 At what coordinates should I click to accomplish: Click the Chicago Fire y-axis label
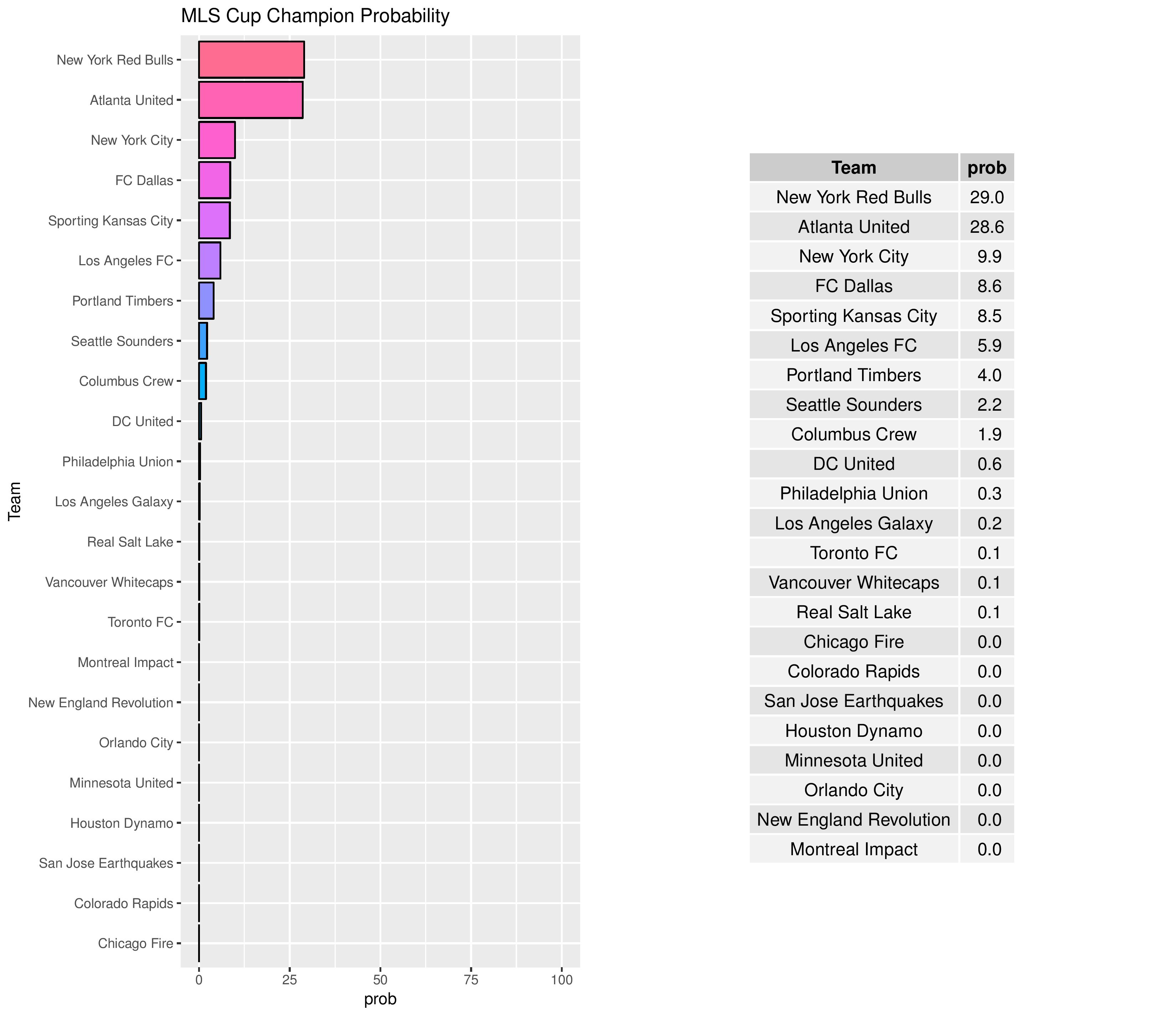tap(135, 943)
